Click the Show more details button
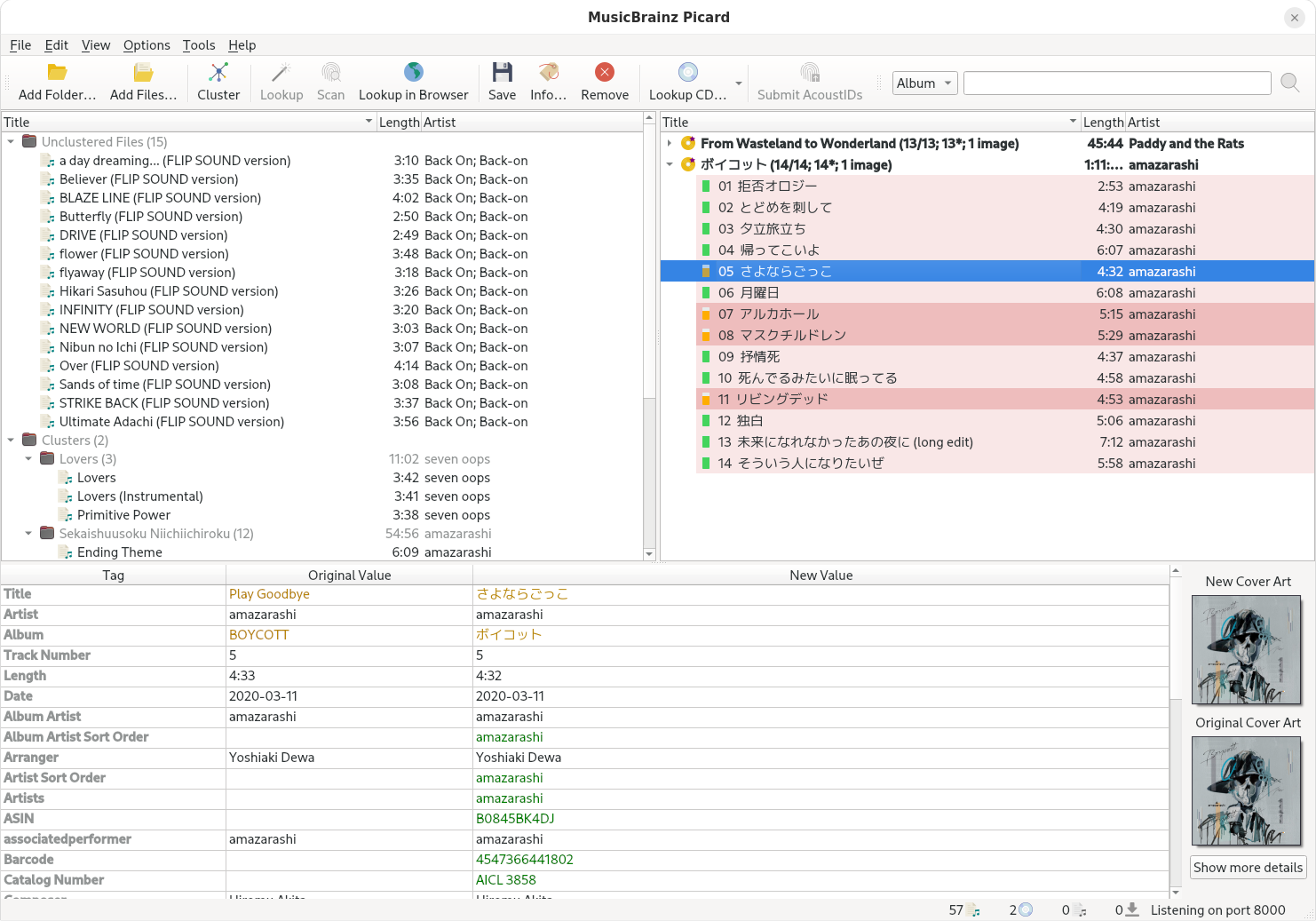1316x921 pixels. (x=1248, y=868)
